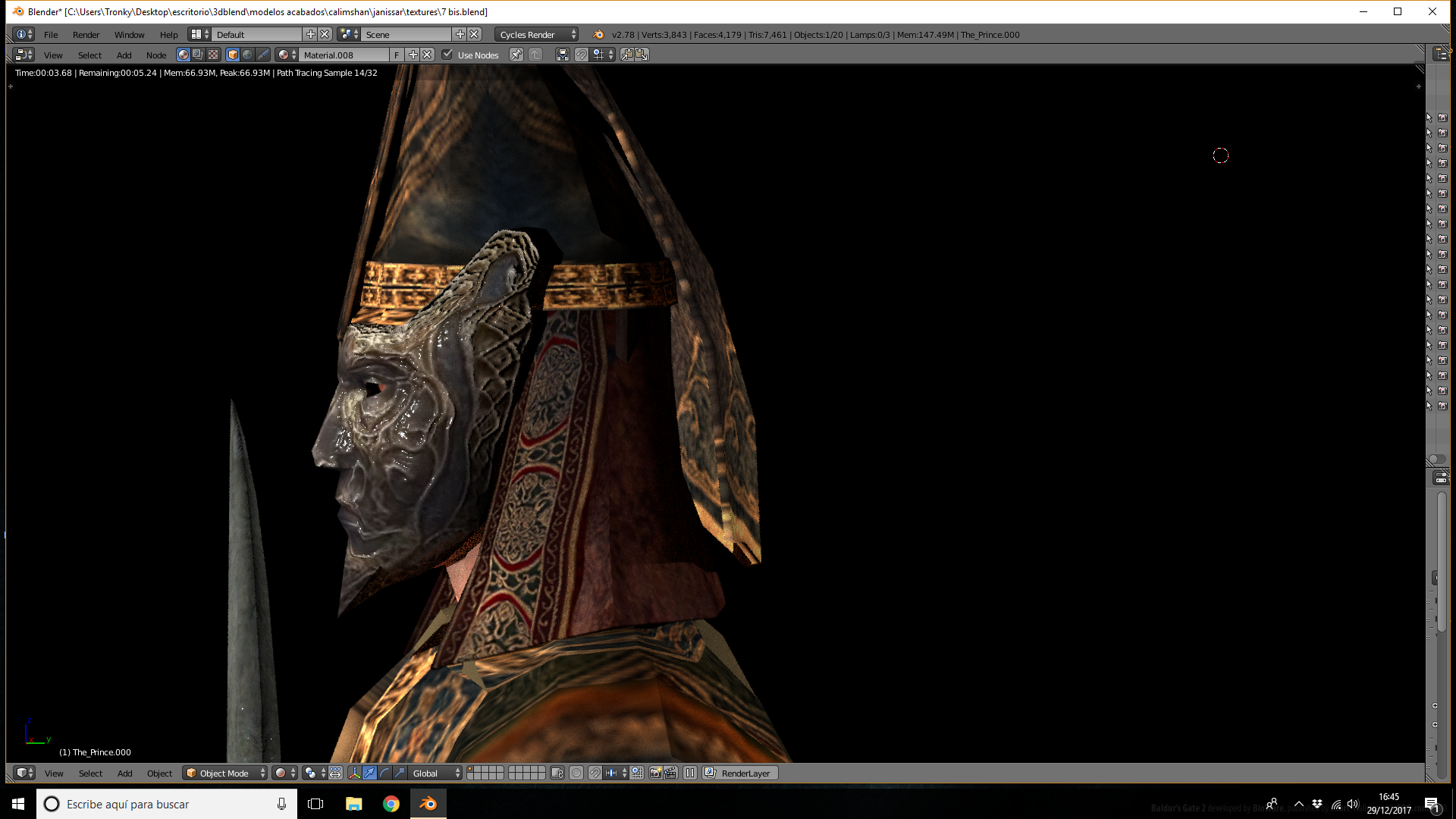This screenshot has width=1456, height=819.
Task: Click the RenderLayer selector button
Action: (740, 773)
